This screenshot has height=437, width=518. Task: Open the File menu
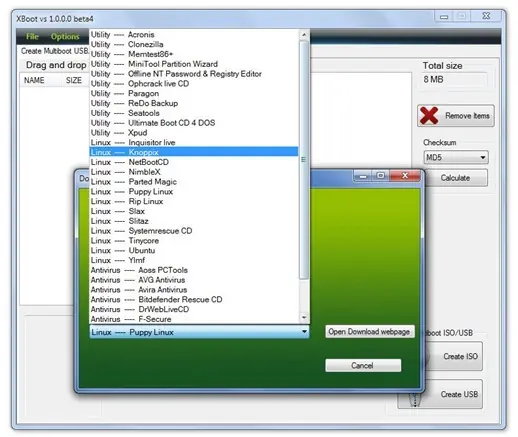pos(32,36)
